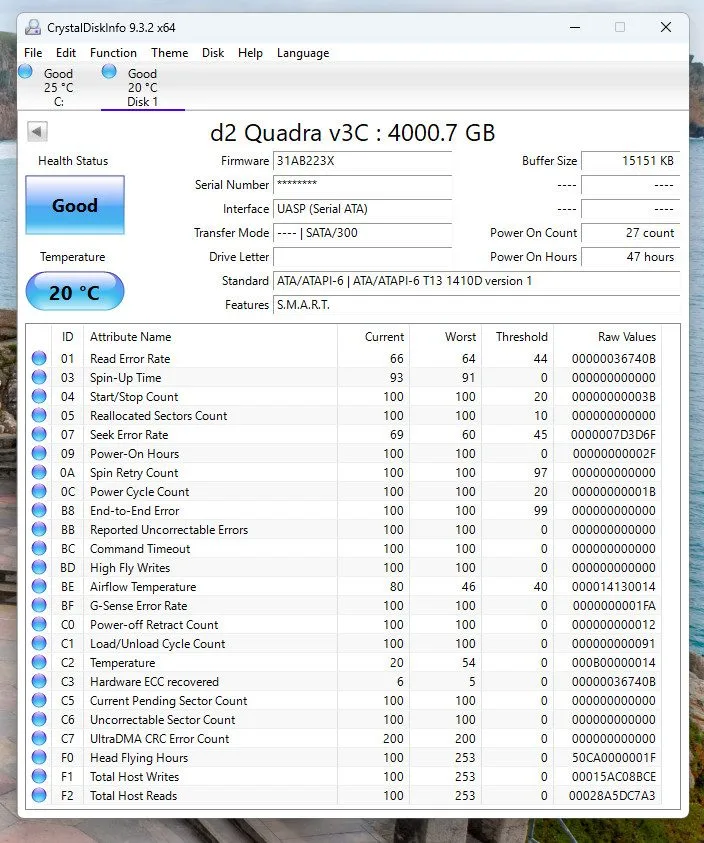Open the Edit menu
This screenshot has width=704, height=843.
click(66, 53)
